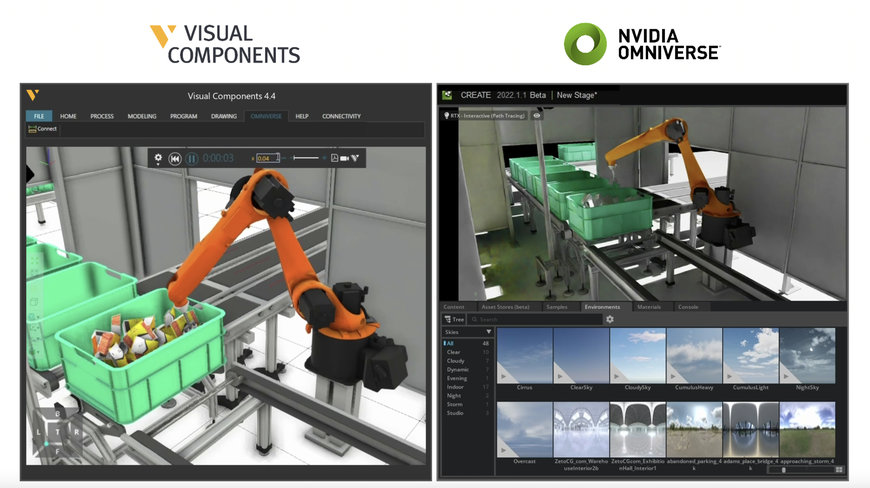This screenshot has height=488, width=870.
Task: Click the simulation speed factor field
Action: pyautogui.click(x=267, y=158)
